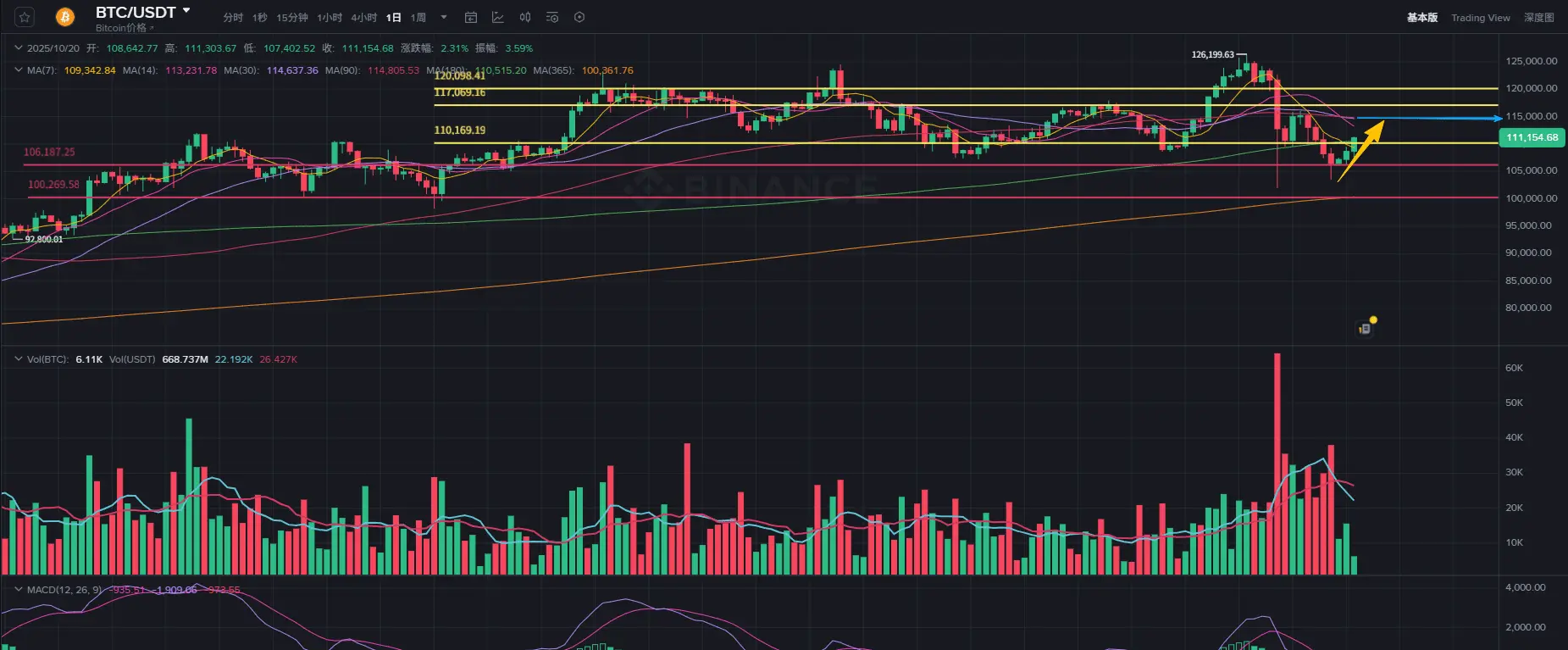This screenshot has height=650, width=1568.
Task: Switch to the 1小时 interval
Action: [x=330, y=17]
